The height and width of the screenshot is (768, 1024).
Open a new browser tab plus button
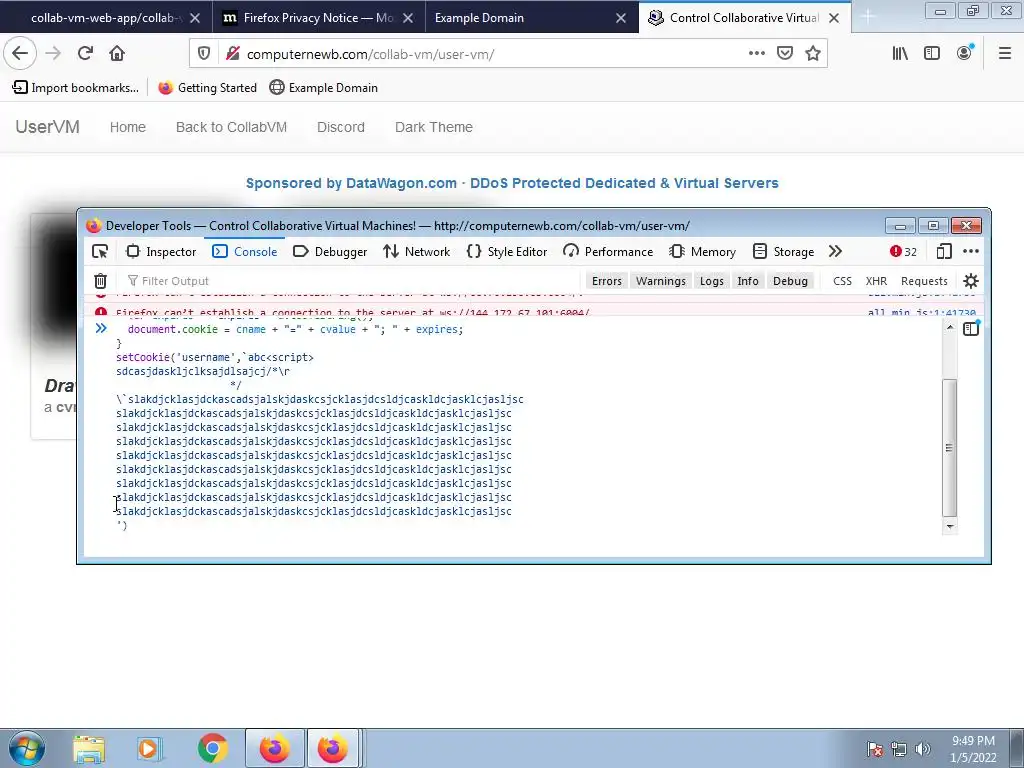pyautogui.click(x=868, y=18)
